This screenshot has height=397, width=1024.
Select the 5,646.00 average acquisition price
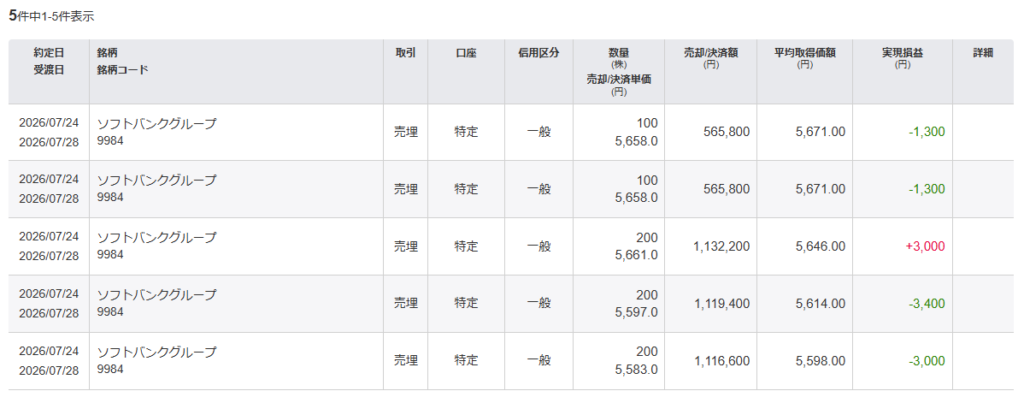pos(820,246)
